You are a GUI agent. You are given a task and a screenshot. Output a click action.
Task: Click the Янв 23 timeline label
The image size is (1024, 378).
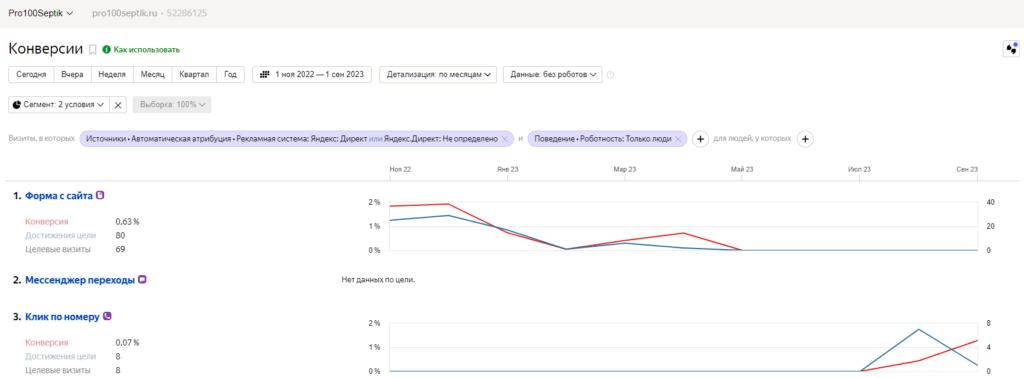(507, 169)
